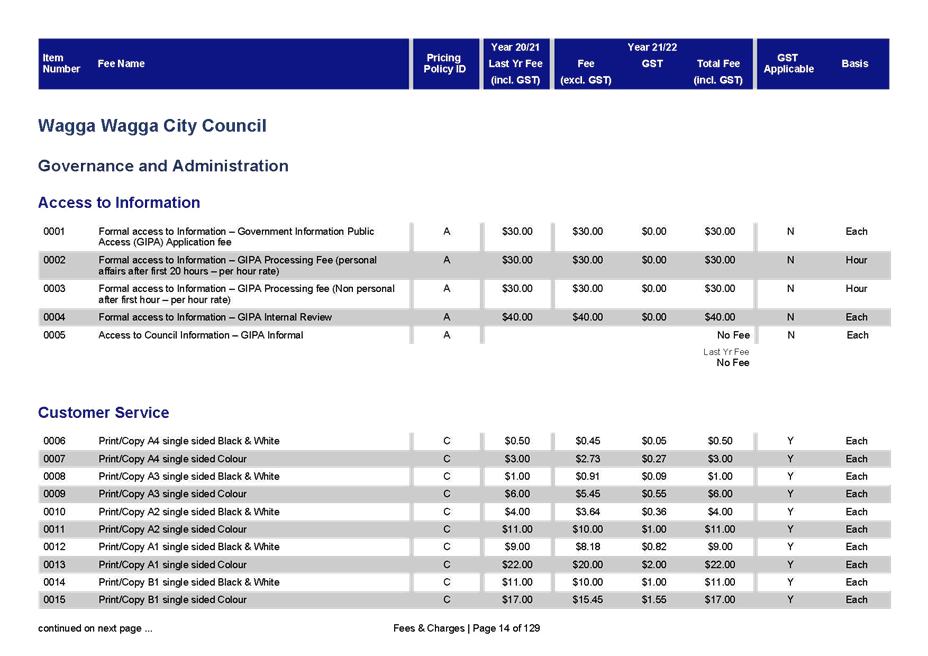The width and height of the screenshot is (928, 656).
Task: Click the $40.00 last year fee for item 0004
Action: click(517, 317)
